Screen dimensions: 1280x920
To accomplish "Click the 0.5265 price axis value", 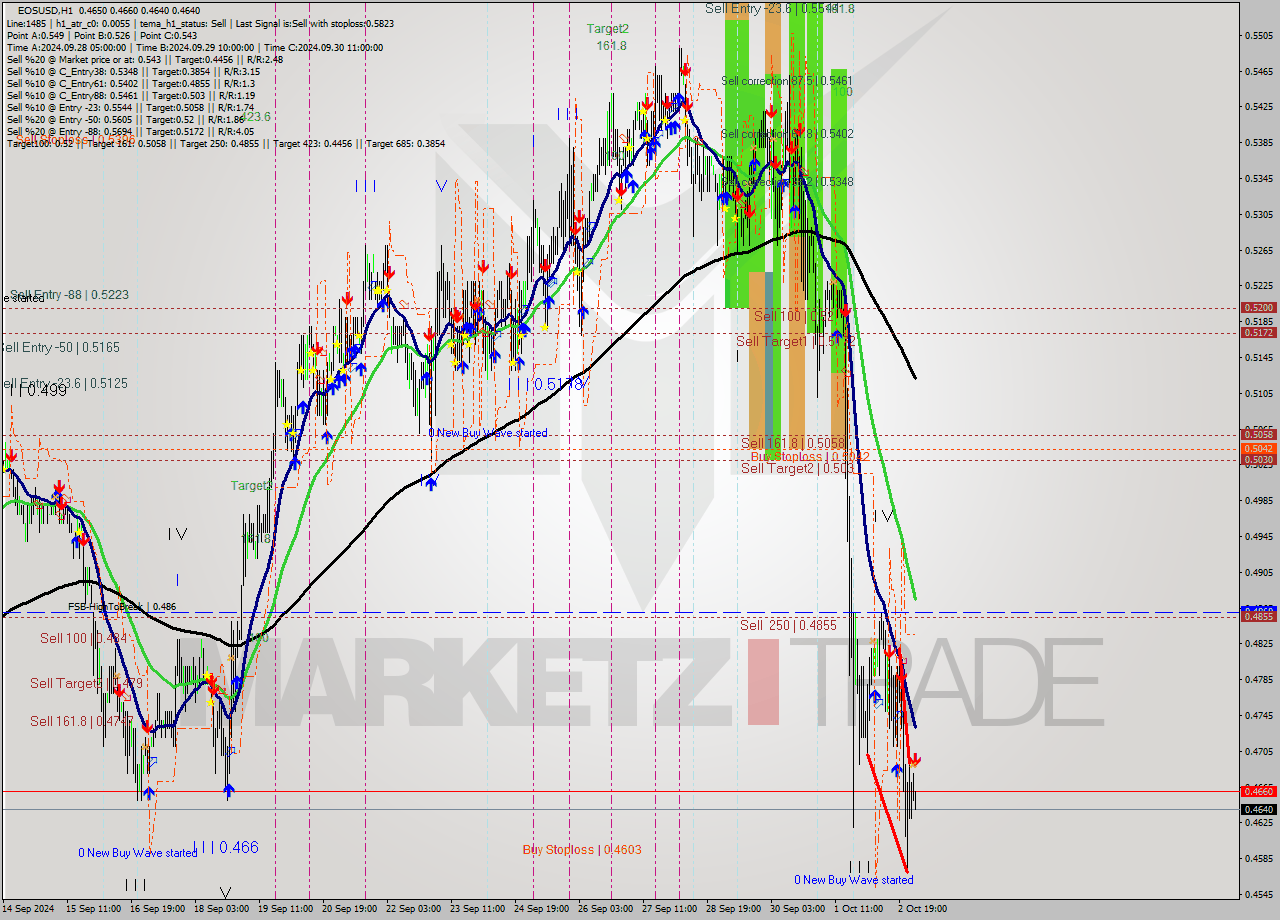I will pos(1258,250).
